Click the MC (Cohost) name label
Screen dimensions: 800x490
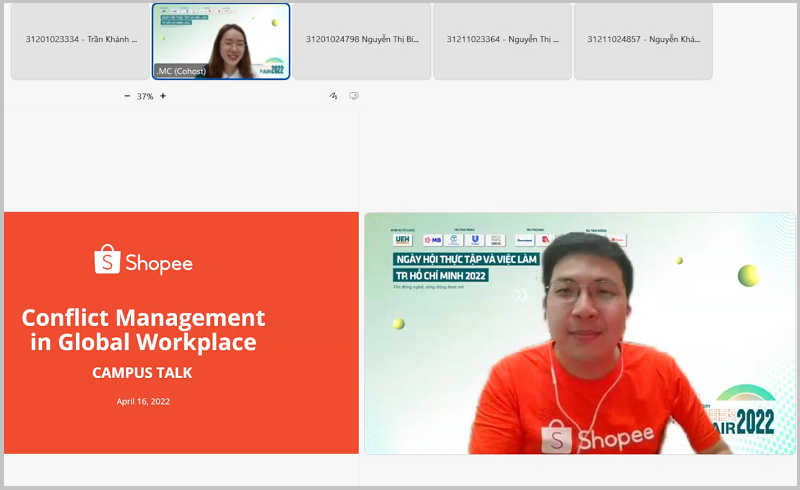point(181,71)
